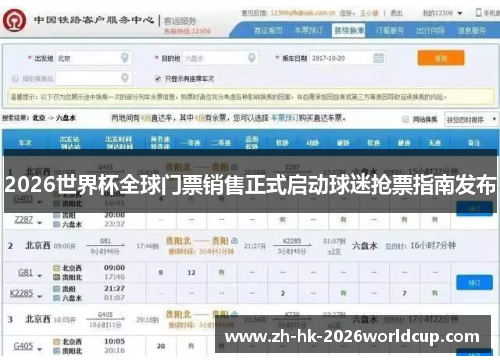Click 贵阳 station icon in K2285 row
This screenshot has width=500, height=362.
click(x=57, y=289)
